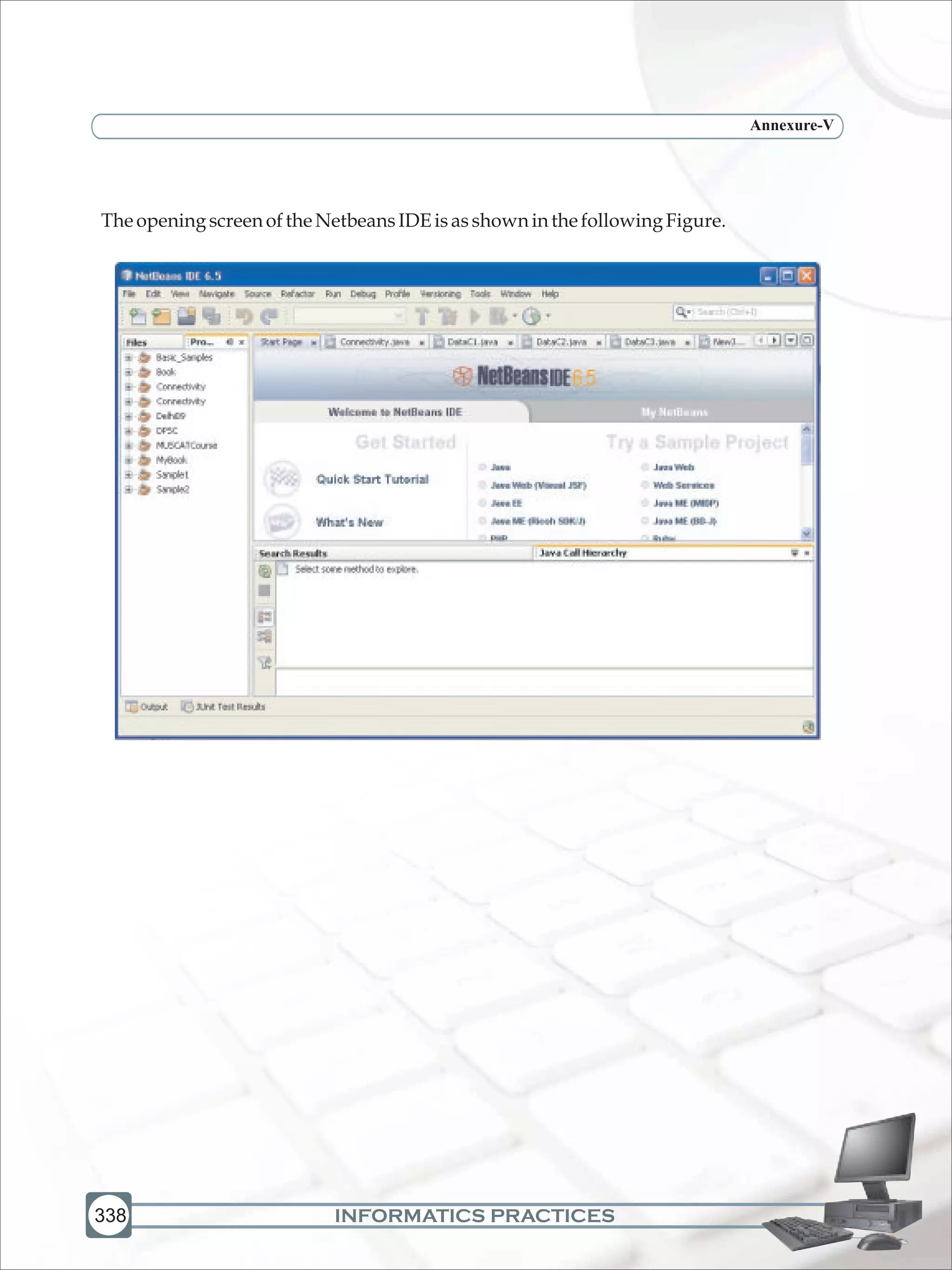Screen dimensions: 952x1270
Task: Expand the Basic_Samples project node
Action: (129, 357)
